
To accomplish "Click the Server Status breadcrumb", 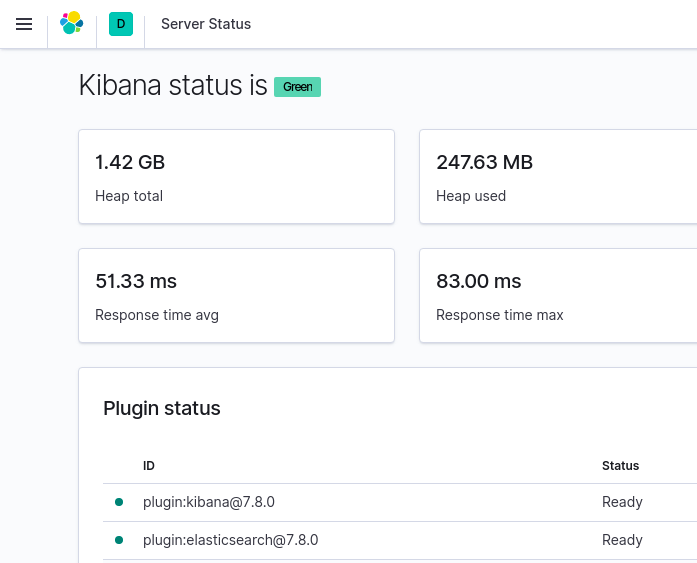I will (x=206, y=24).
